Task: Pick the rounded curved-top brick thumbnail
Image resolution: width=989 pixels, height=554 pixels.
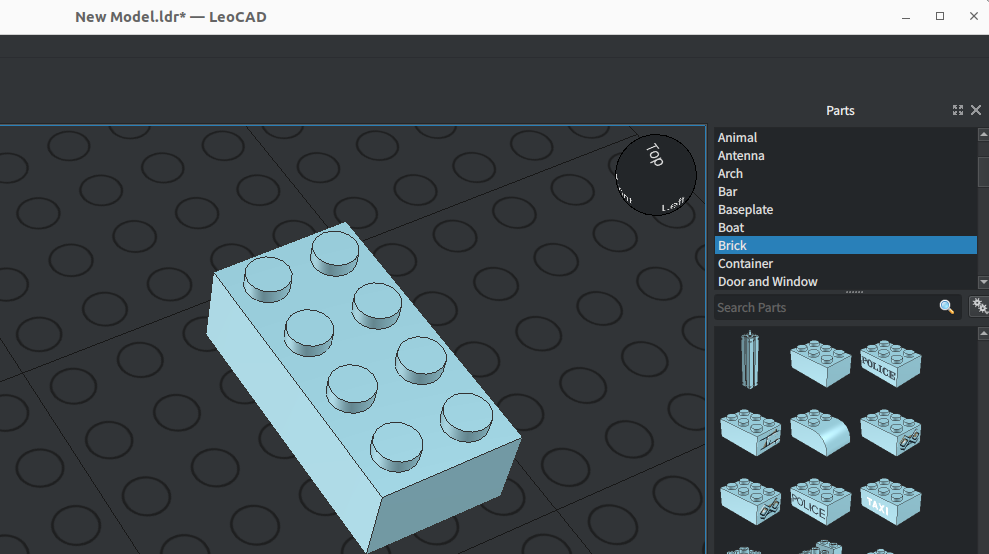Action: pyautogui.click(x=820, y=432)
